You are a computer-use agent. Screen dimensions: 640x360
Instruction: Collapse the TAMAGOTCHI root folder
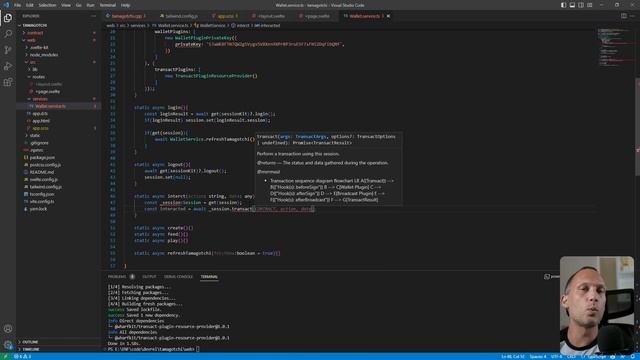pyautogui.click(x=58, y=25)
